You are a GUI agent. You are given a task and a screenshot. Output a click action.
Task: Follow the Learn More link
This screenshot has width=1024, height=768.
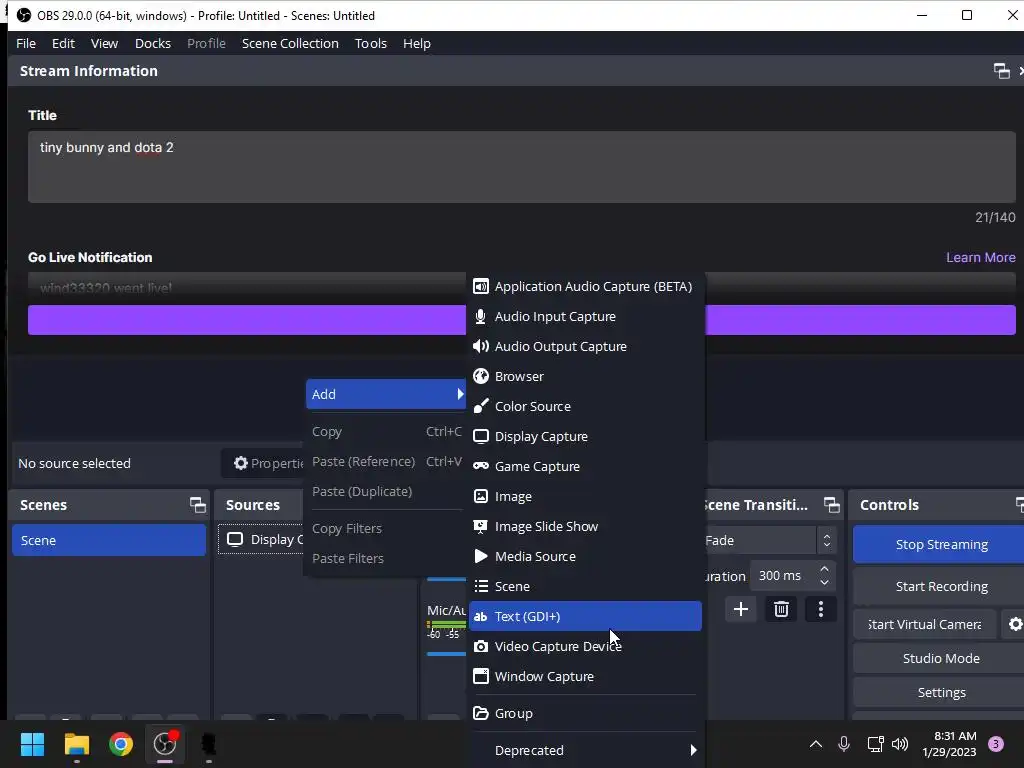980,257
